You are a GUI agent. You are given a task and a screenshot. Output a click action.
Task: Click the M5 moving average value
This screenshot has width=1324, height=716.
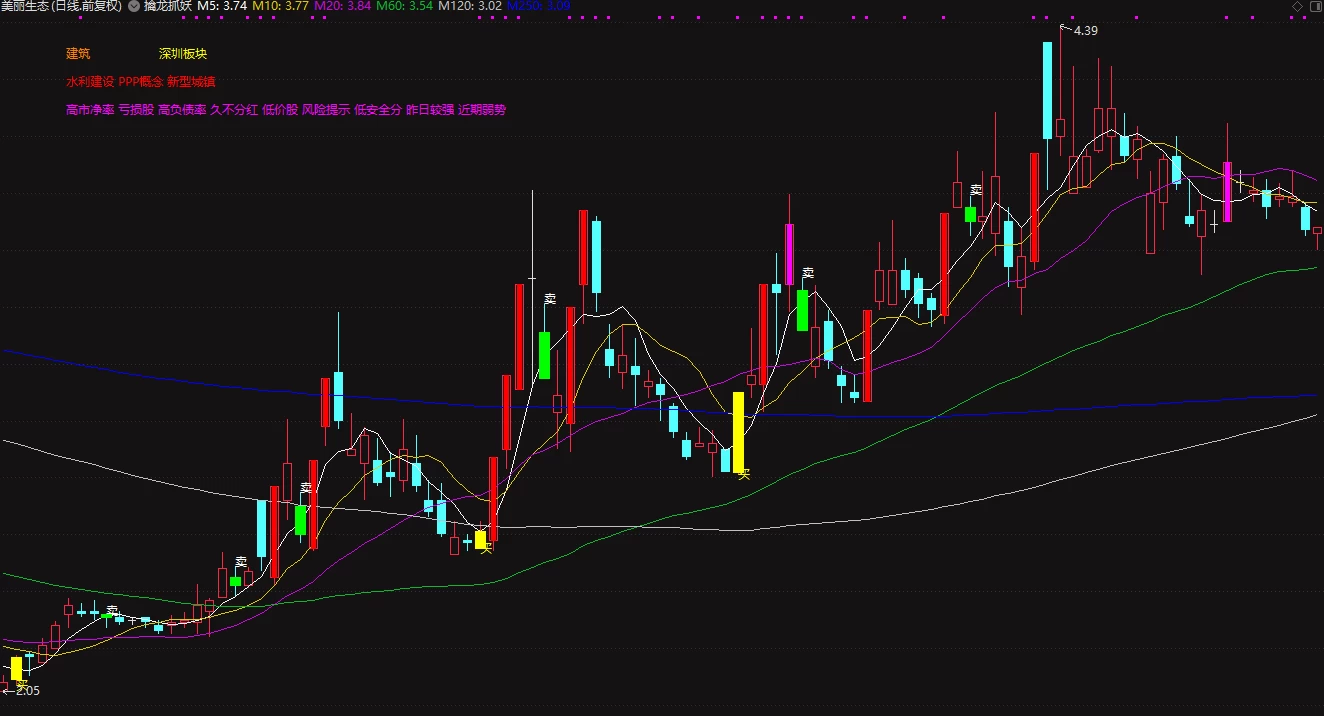pyautogui.click(x=221, y=6)
